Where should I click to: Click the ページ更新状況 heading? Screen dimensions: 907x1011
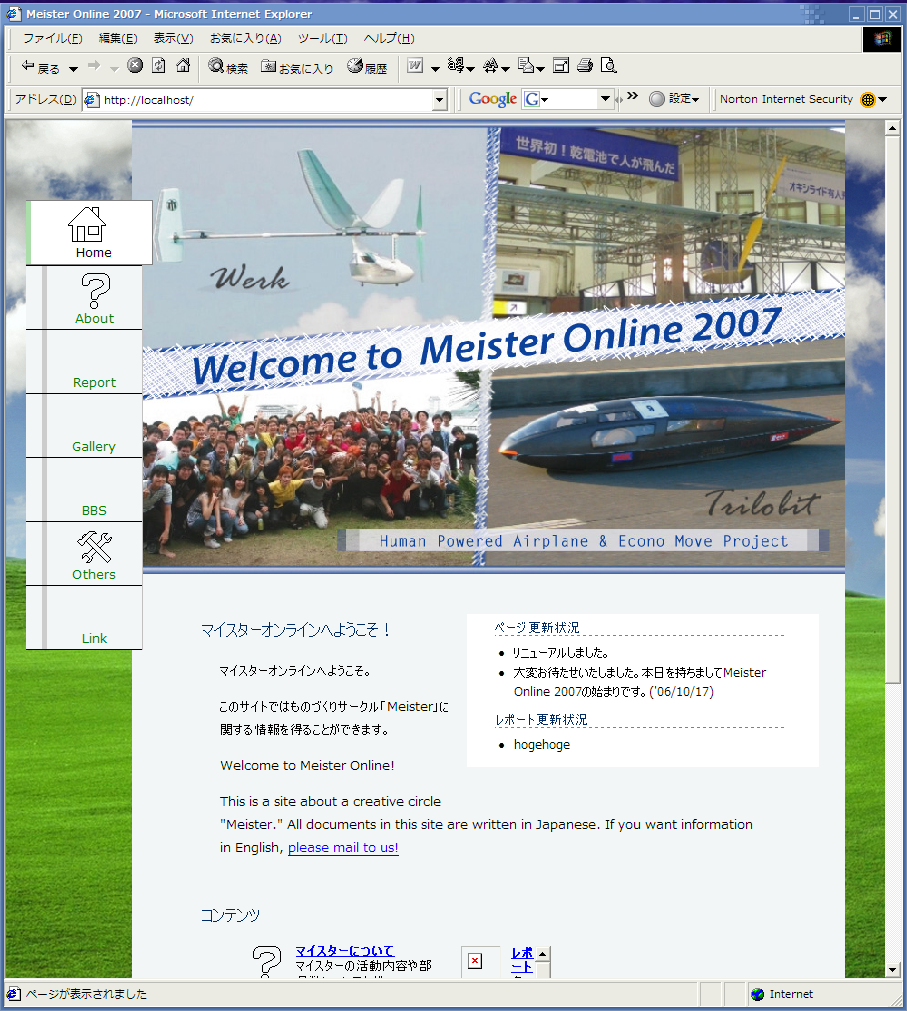537,627
